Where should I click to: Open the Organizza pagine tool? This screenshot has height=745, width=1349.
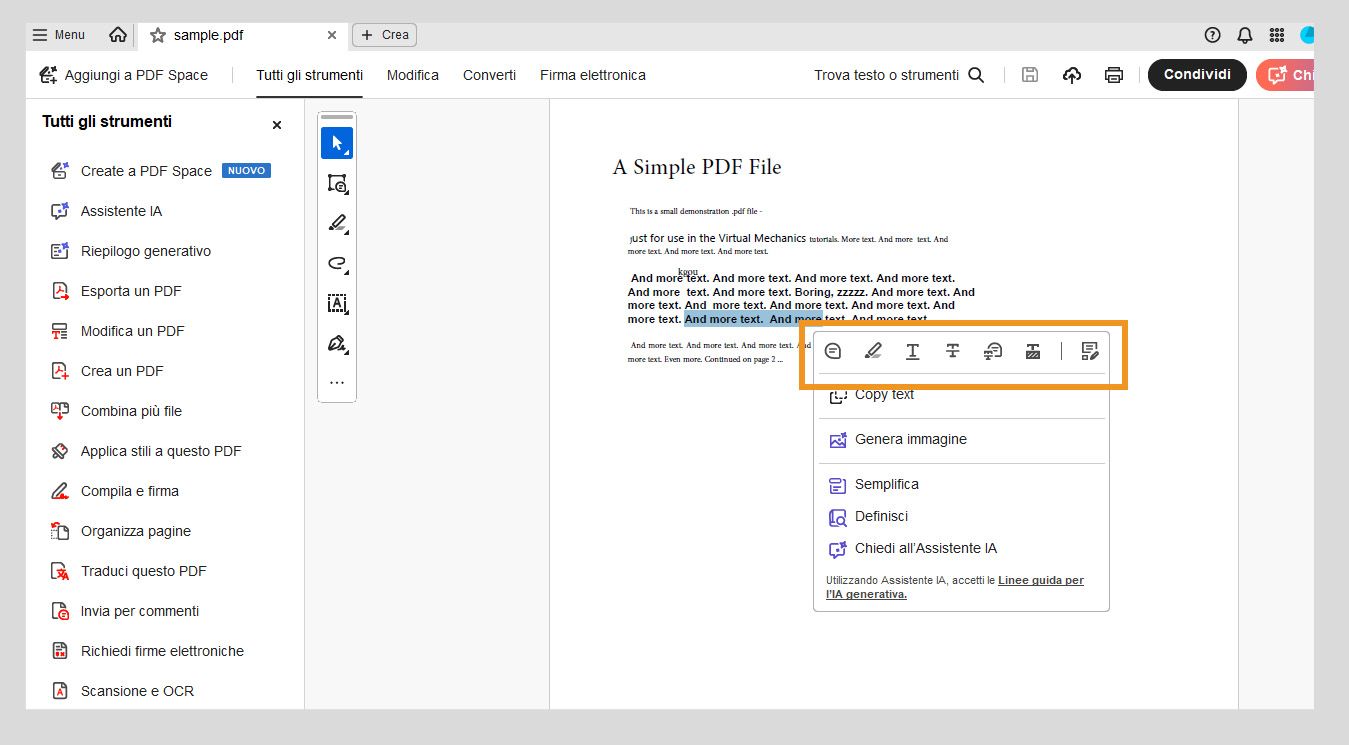pos(120,531)
